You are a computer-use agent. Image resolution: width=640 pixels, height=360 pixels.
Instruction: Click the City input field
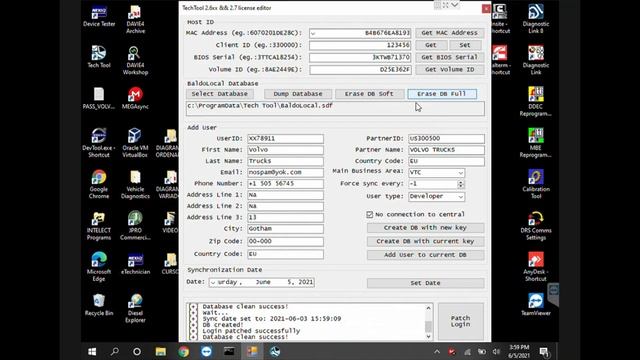pyautogui.click(x=285, y=229)
